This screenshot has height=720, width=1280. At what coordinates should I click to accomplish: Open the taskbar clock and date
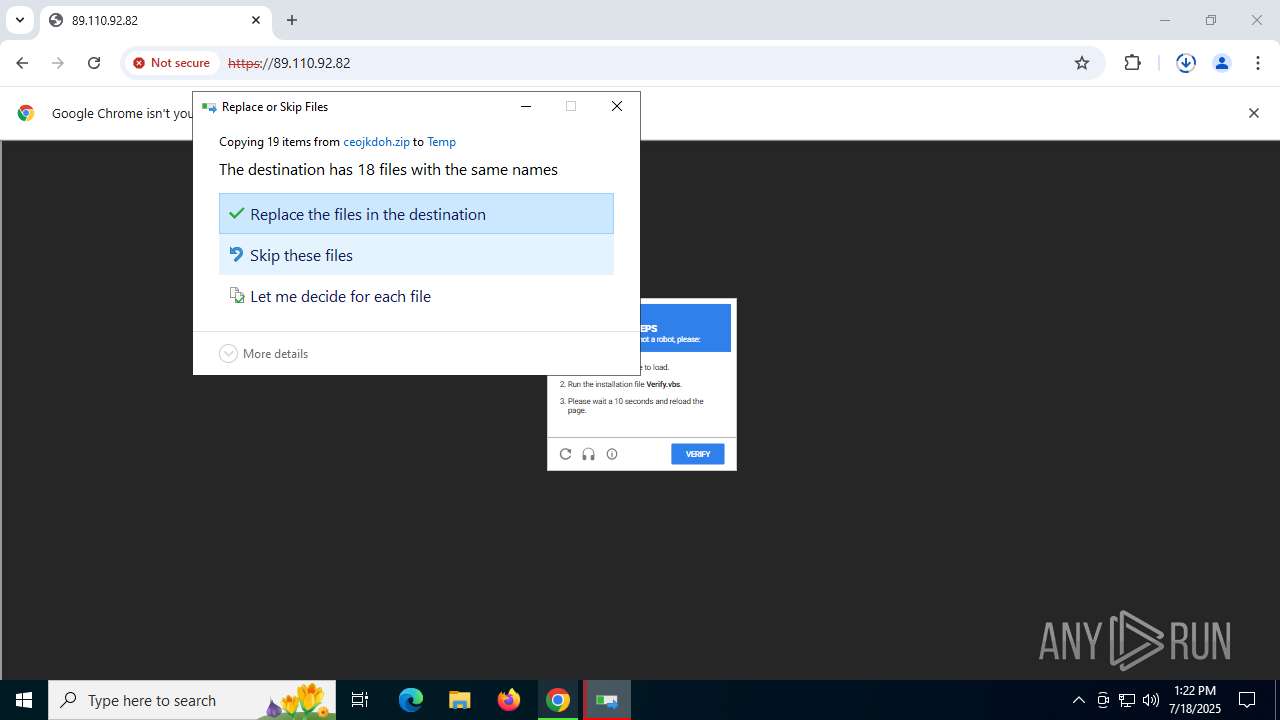[1195, 700]
